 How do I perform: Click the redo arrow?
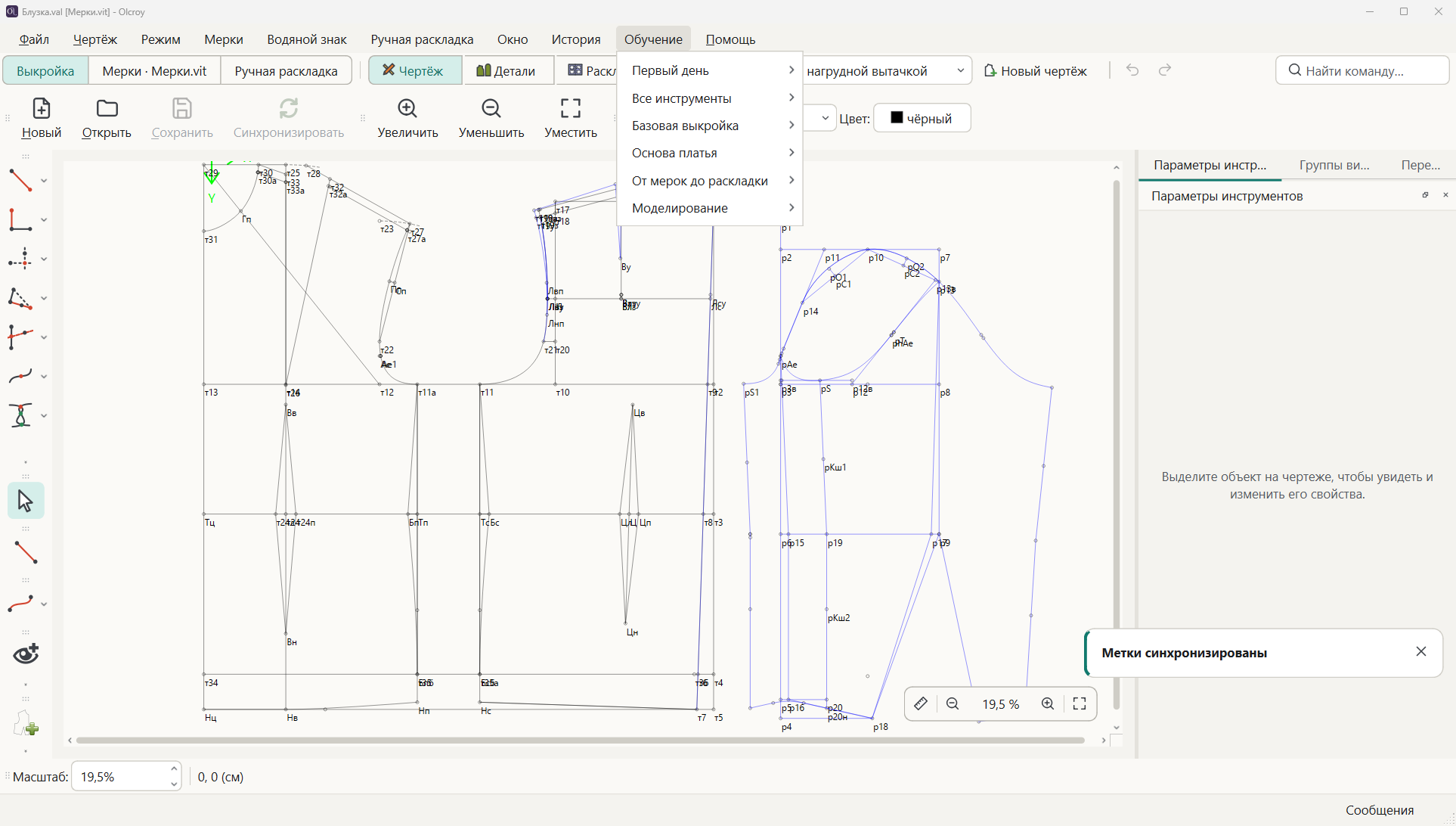(1165, 70)
